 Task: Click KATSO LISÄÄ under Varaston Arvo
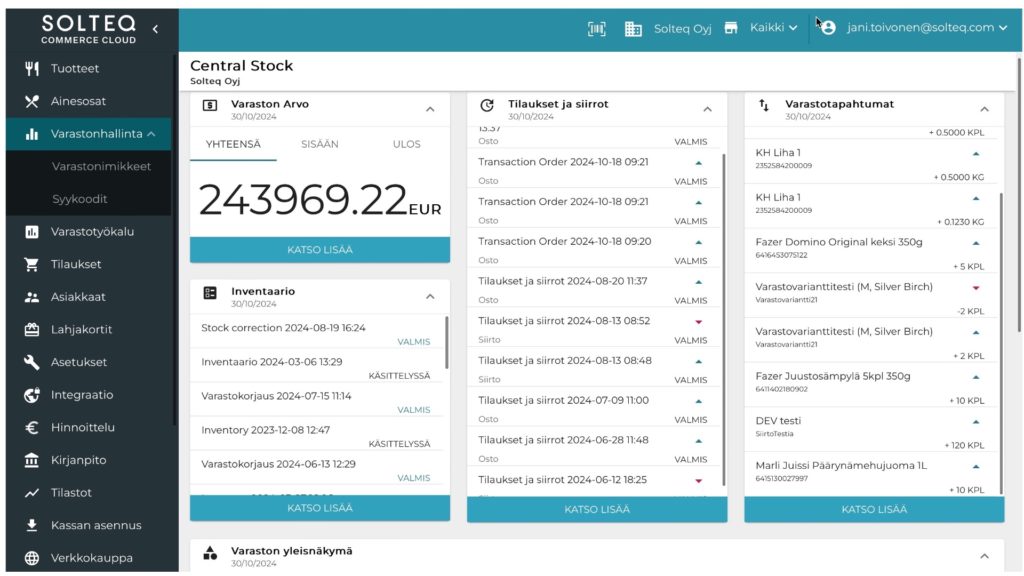click(320, 250)
